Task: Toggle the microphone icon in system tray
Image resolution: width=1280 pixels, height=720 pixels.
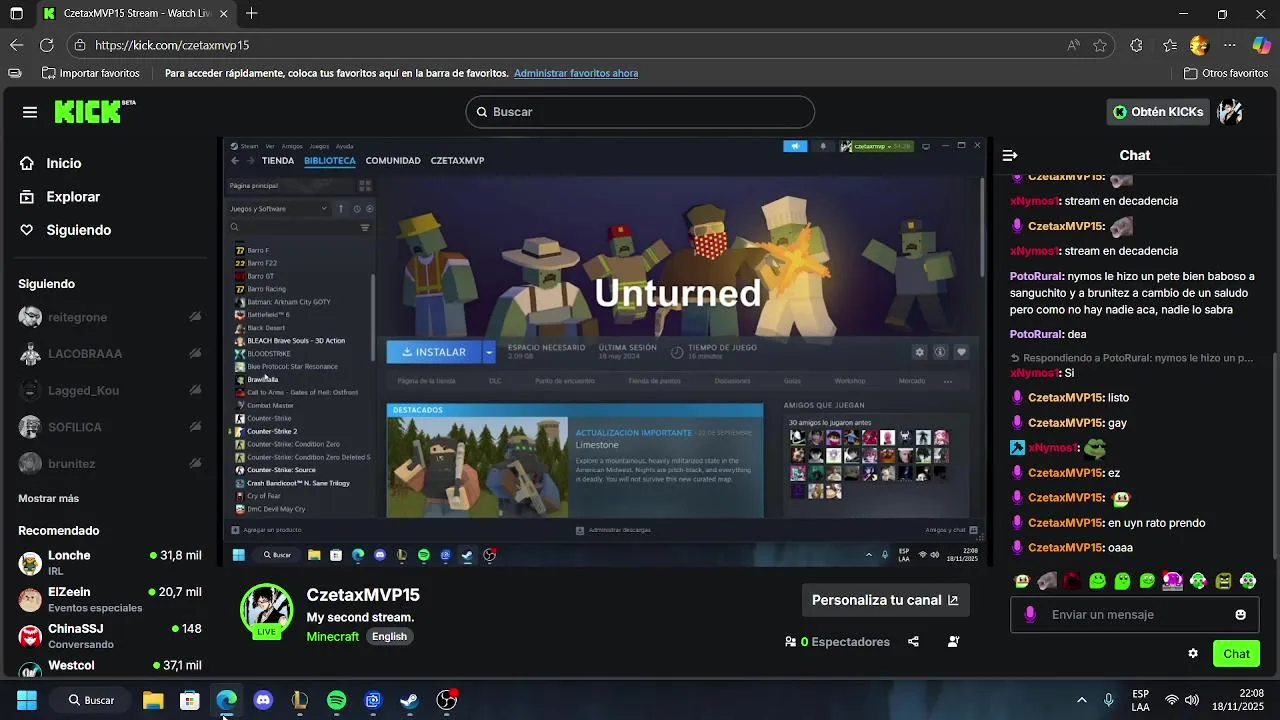Action: point(1108,700)
